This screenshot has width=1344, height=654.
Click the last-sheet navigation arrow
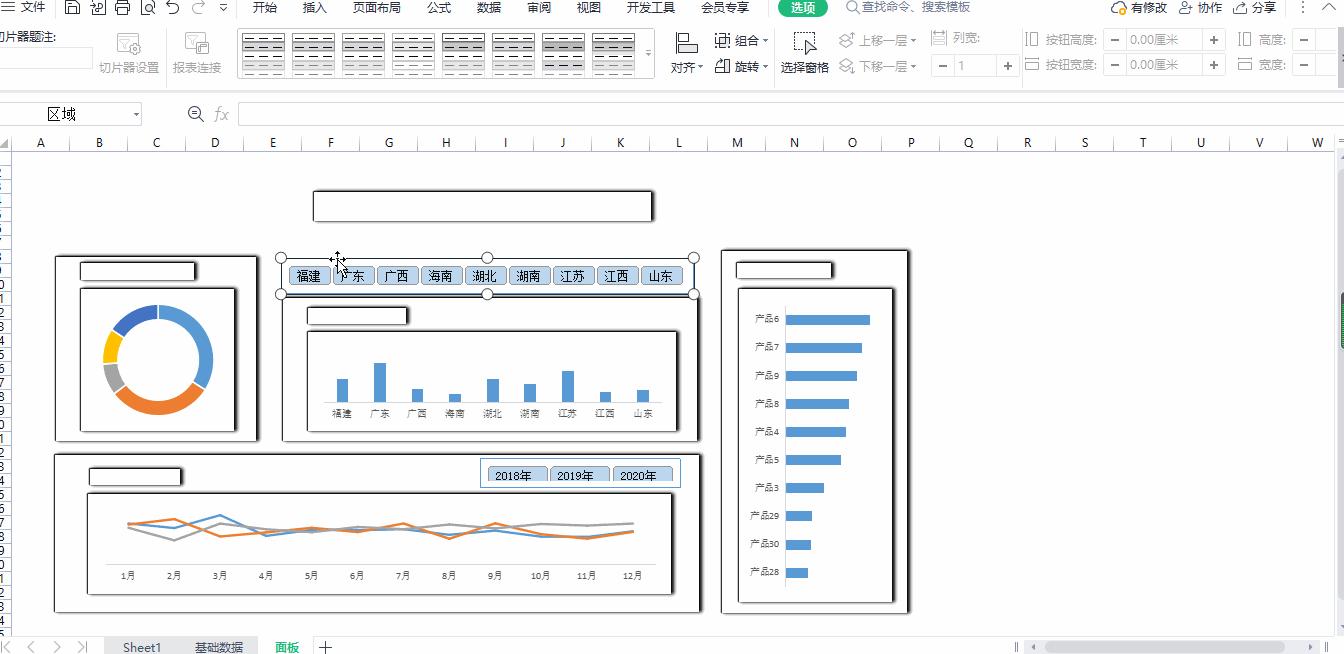click(x=82, y=647)
